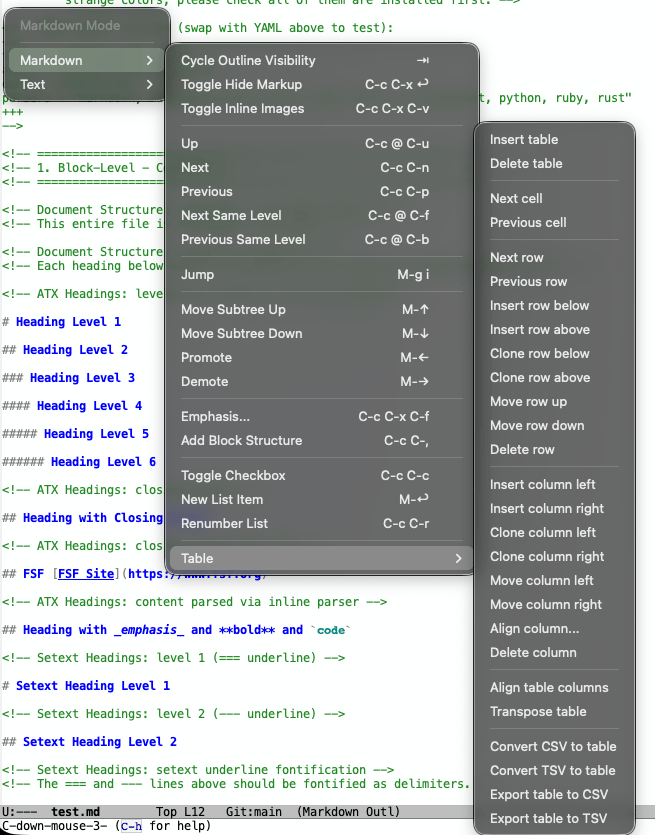The width and height of the screenshot is (655, 835).
Task: Choose Renumber List
Action: coord(322,523)
